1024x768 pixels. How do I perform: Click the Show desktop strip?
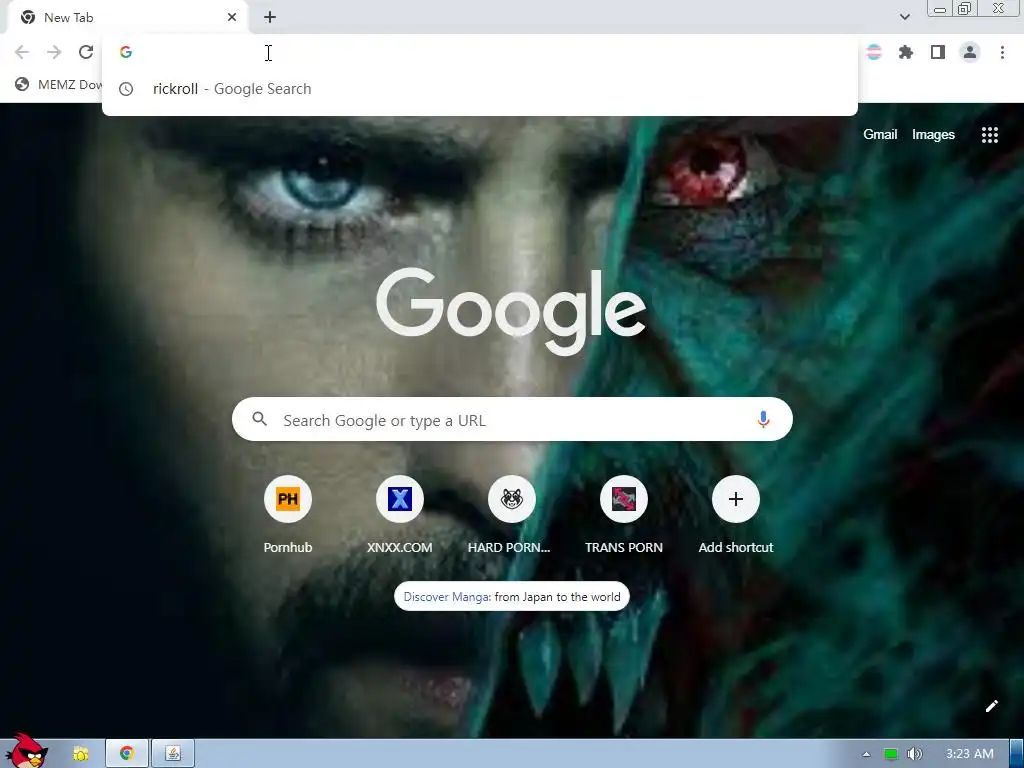[1017, 754]
